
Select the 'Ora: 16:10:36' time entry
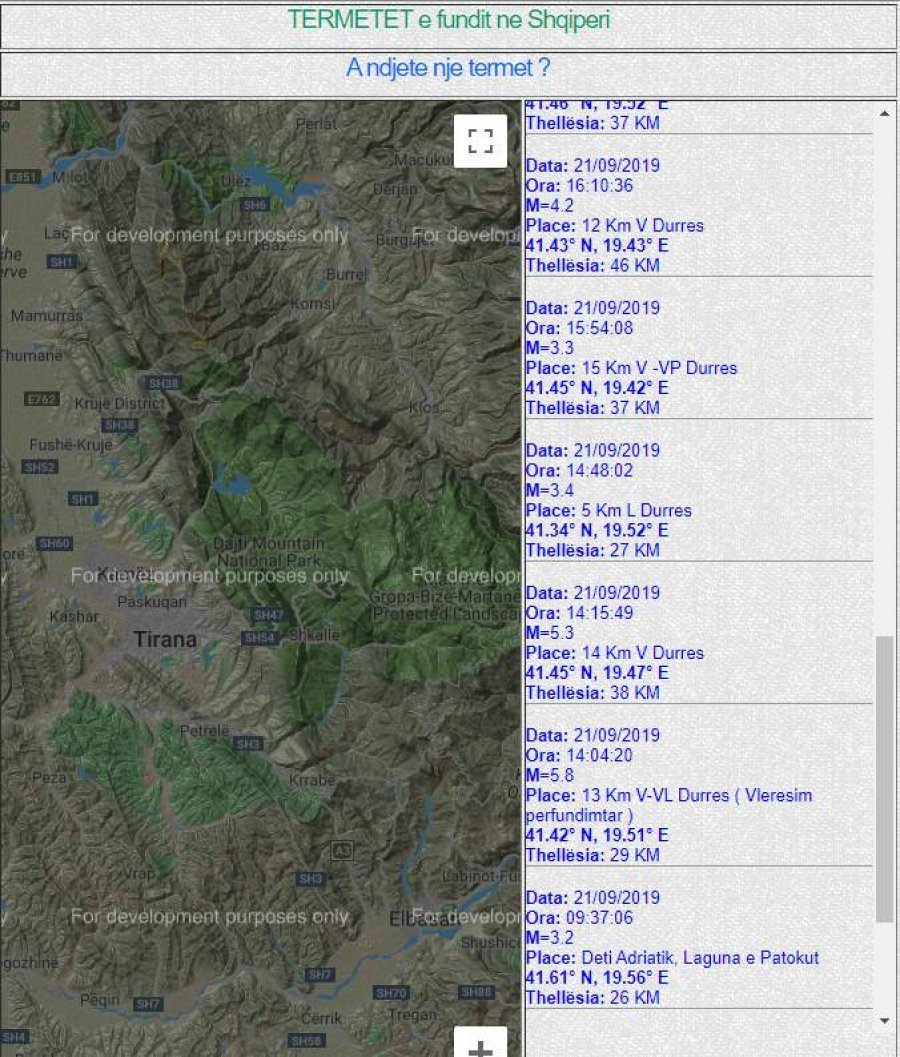pos(579,186)
